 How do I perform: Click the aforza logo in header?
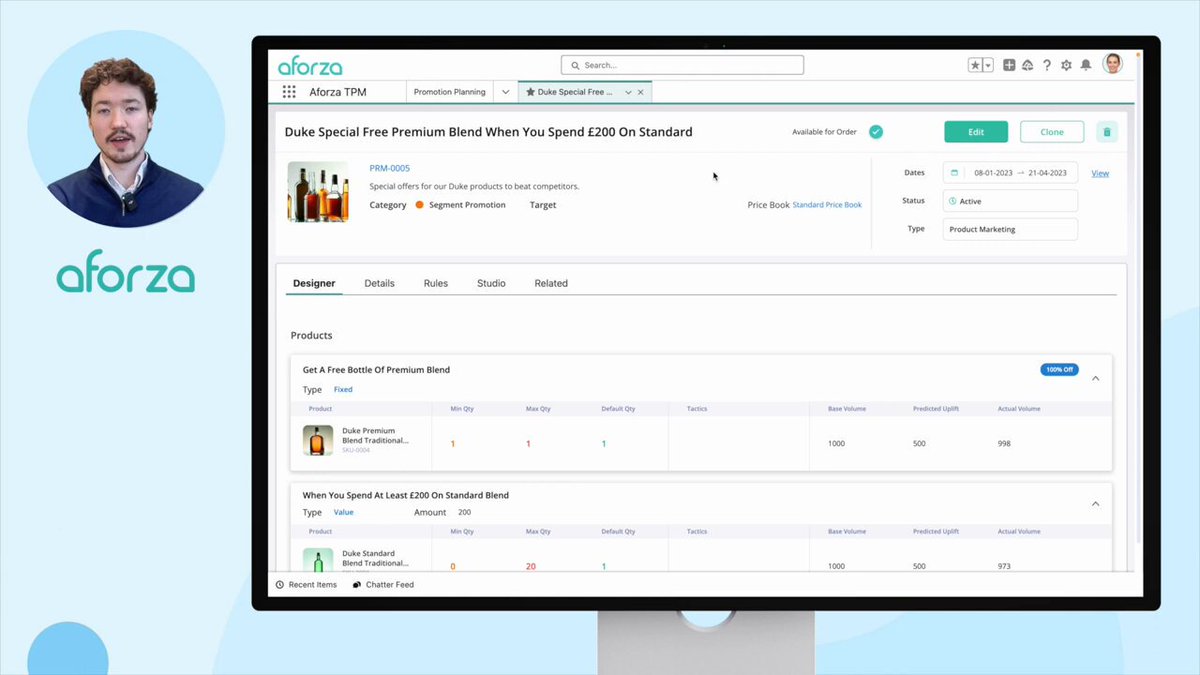tap(310, 67)
